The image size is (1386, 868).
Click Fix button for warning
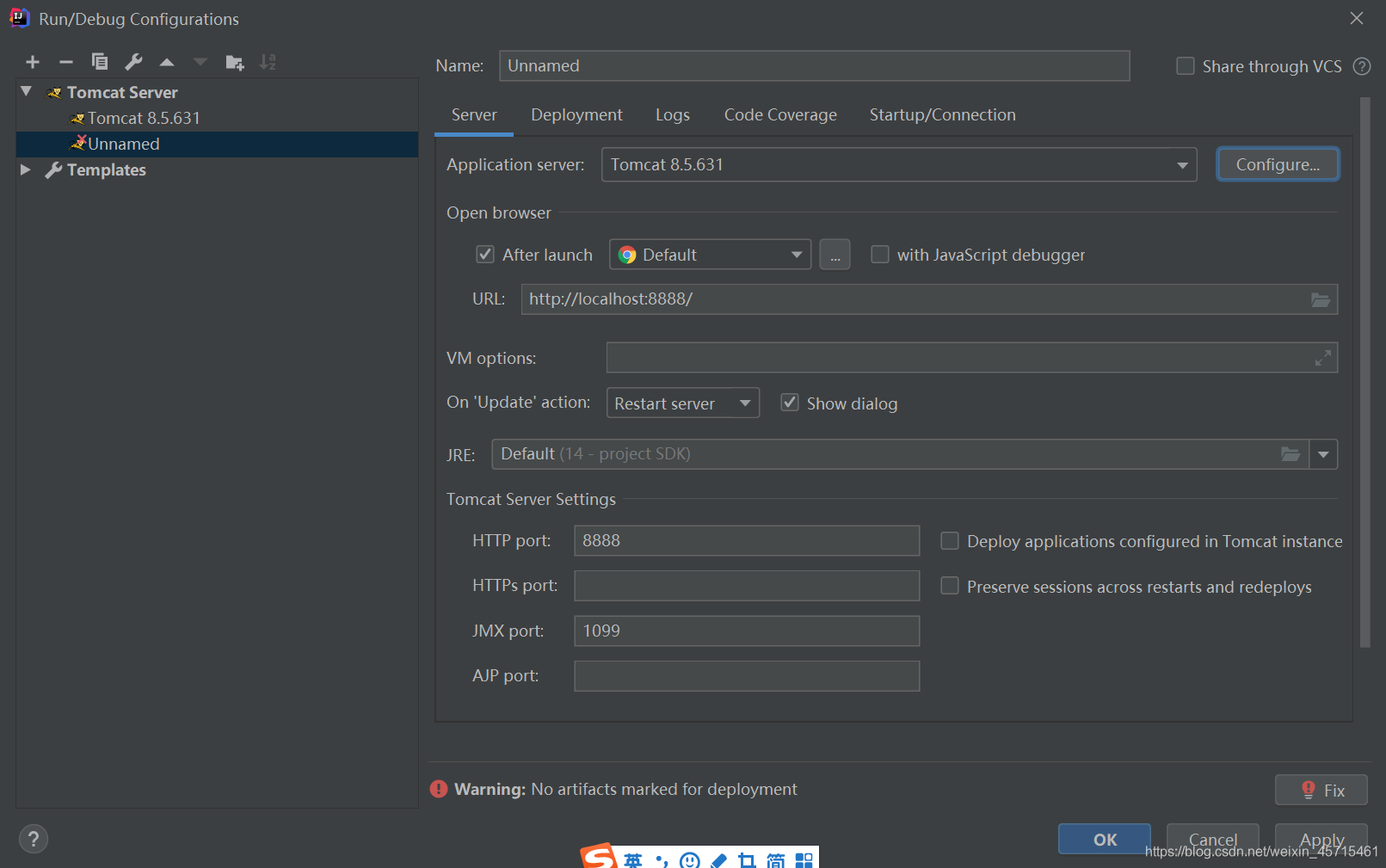[1321, 790]
